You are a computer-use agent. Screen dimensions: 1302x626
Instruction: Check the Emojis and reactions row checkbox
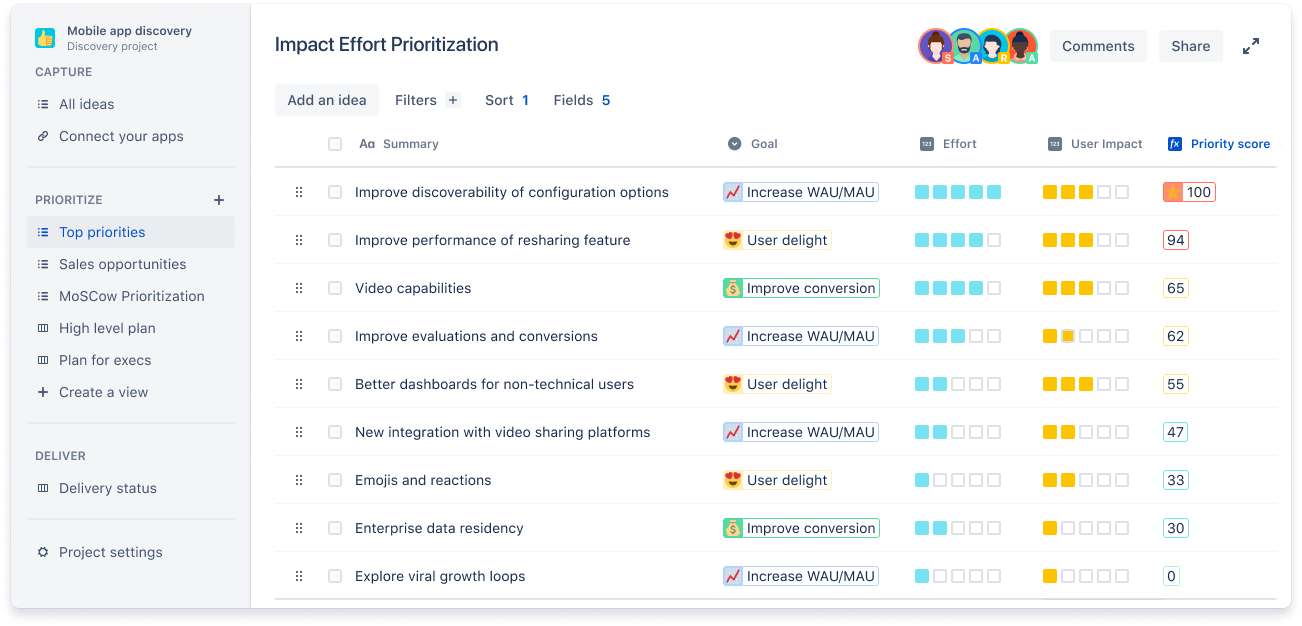335,480
